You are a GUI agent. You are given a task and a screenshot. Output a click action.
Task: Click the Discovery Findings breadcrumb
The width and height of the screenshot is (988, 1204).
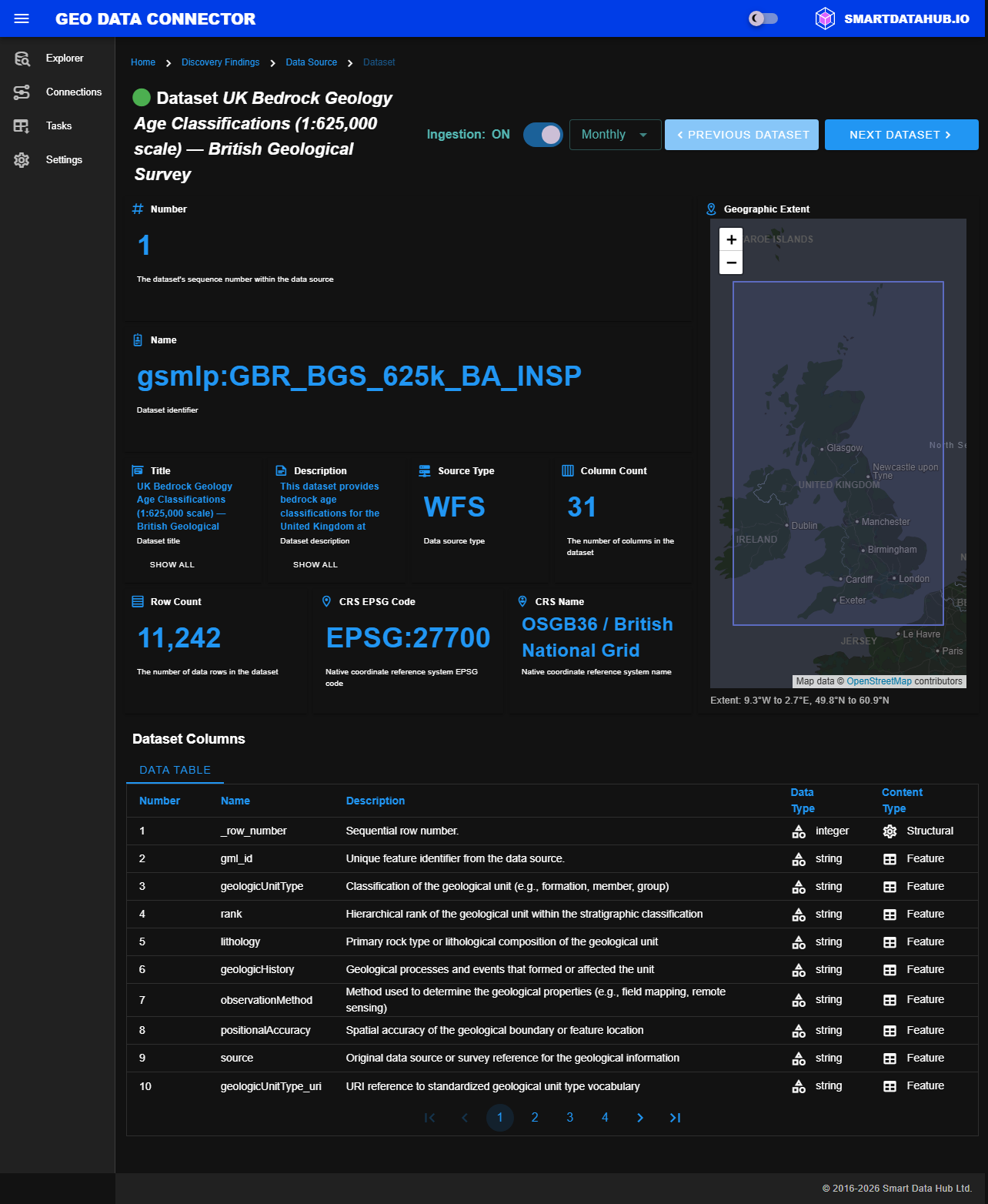point(220,62)
